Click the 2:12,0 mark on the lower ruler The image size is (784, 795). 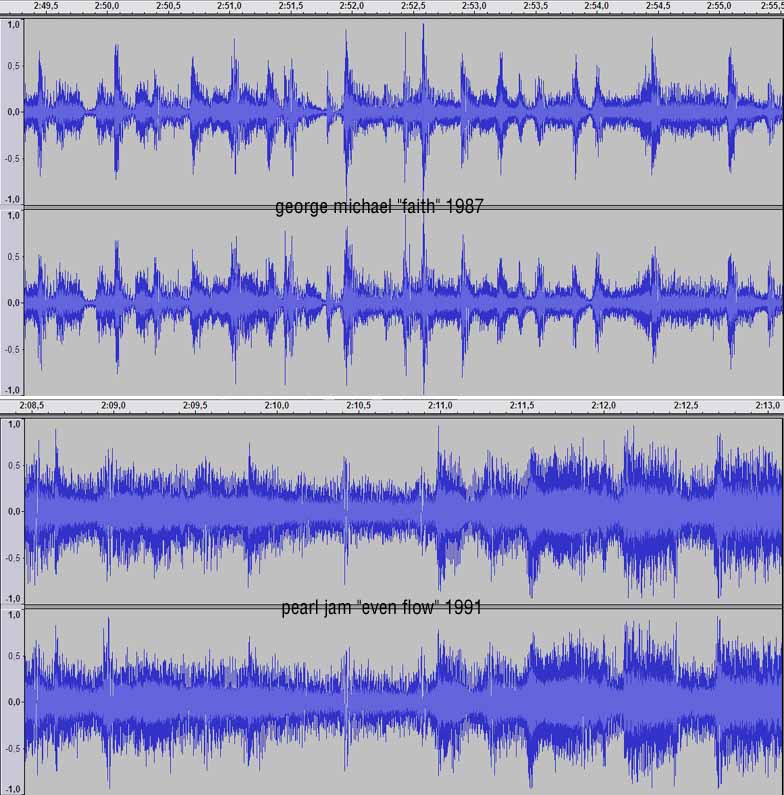603,406
